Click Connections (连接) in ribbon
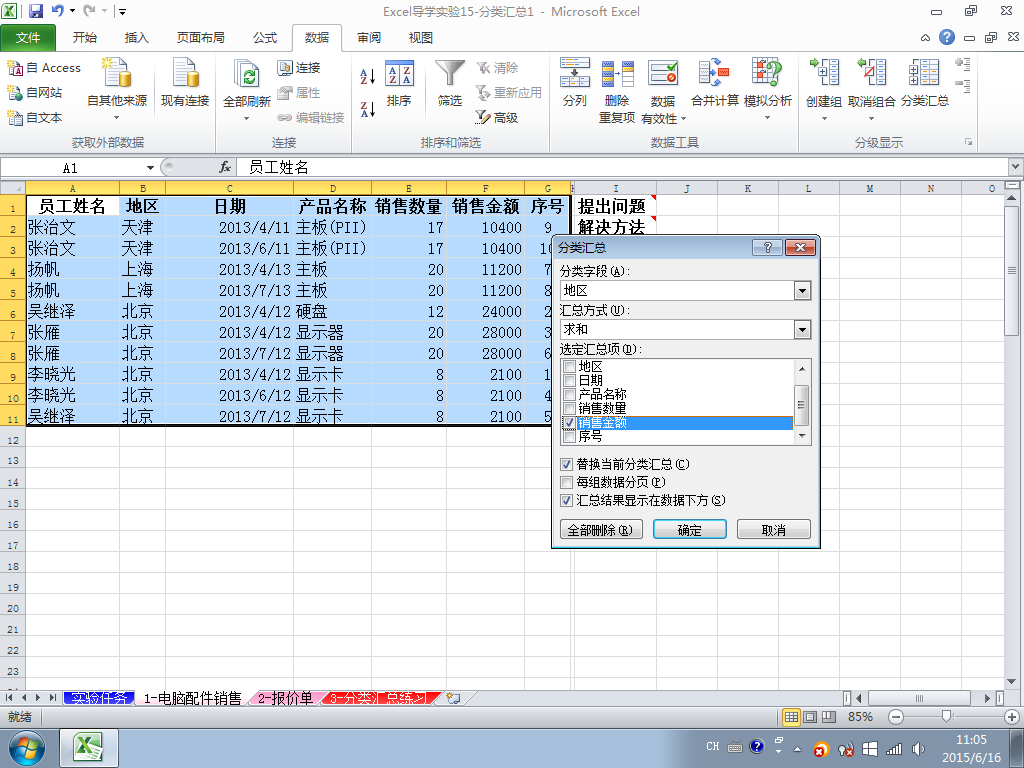Screen dimensions: 1024x768 pyautogui.click(x=299, y=68)
